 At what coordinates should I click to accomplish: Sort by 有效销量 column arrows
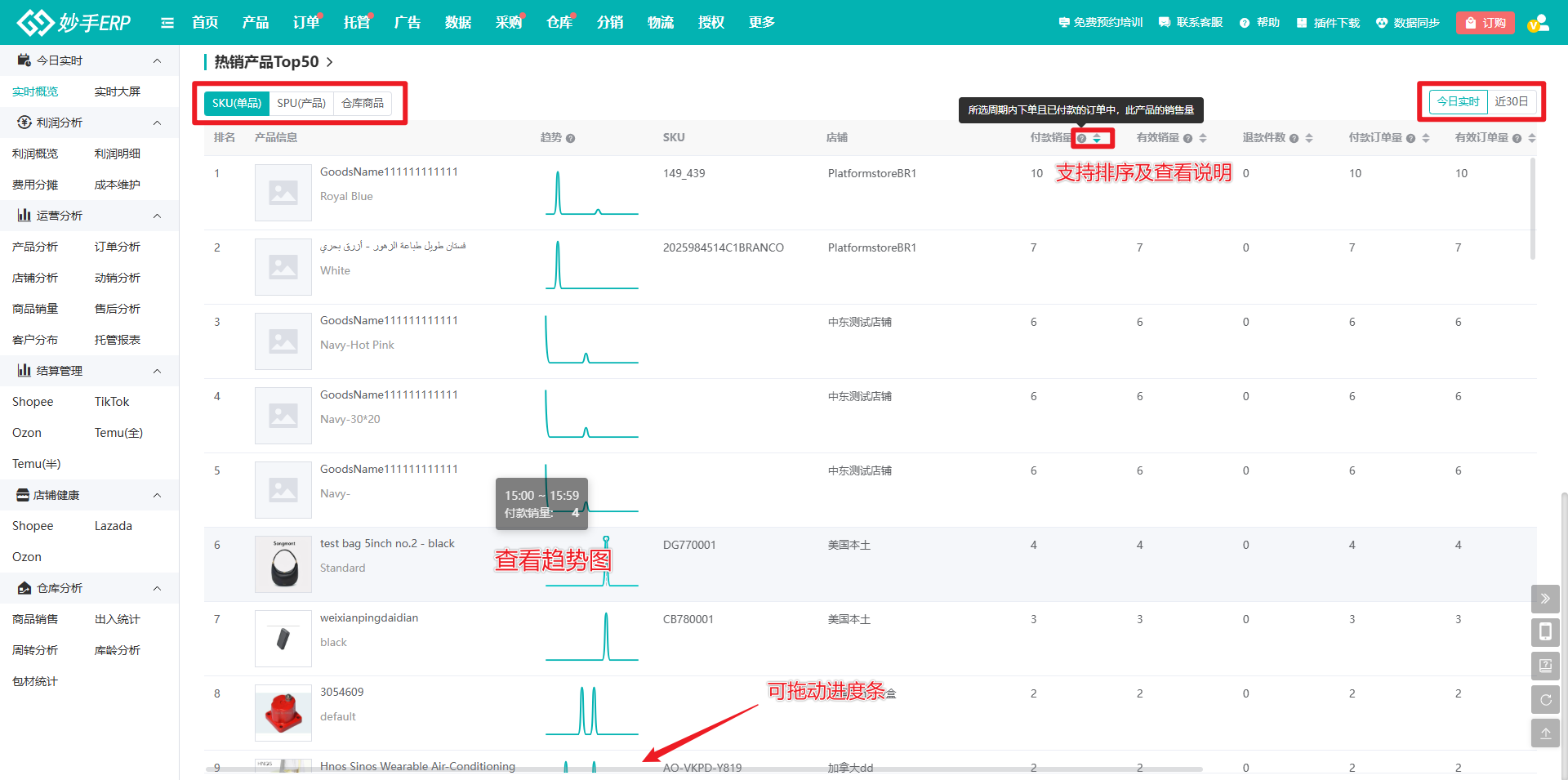tap(1203, 138)
